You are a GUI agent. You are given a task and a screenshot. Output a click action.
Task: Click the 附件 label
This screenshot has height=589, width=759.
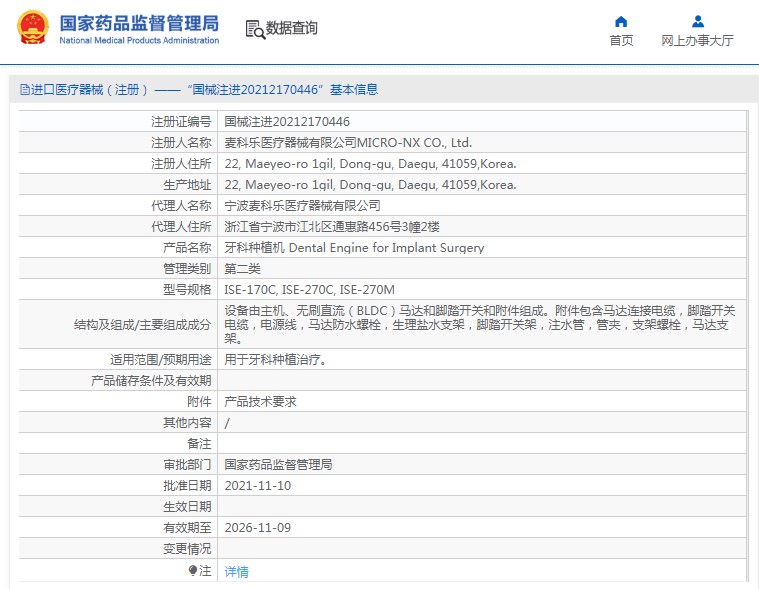pos(199,402)
